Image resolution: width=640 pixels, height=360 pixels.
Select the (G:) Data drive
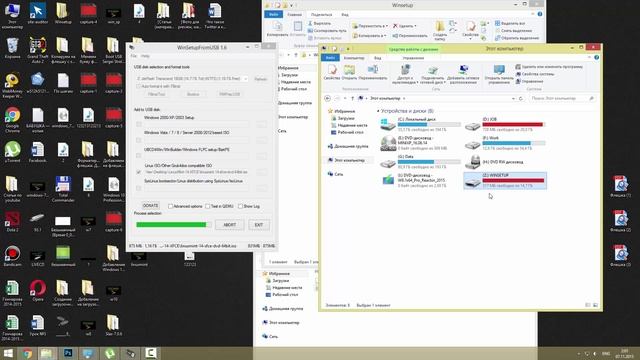coord(420,162)
